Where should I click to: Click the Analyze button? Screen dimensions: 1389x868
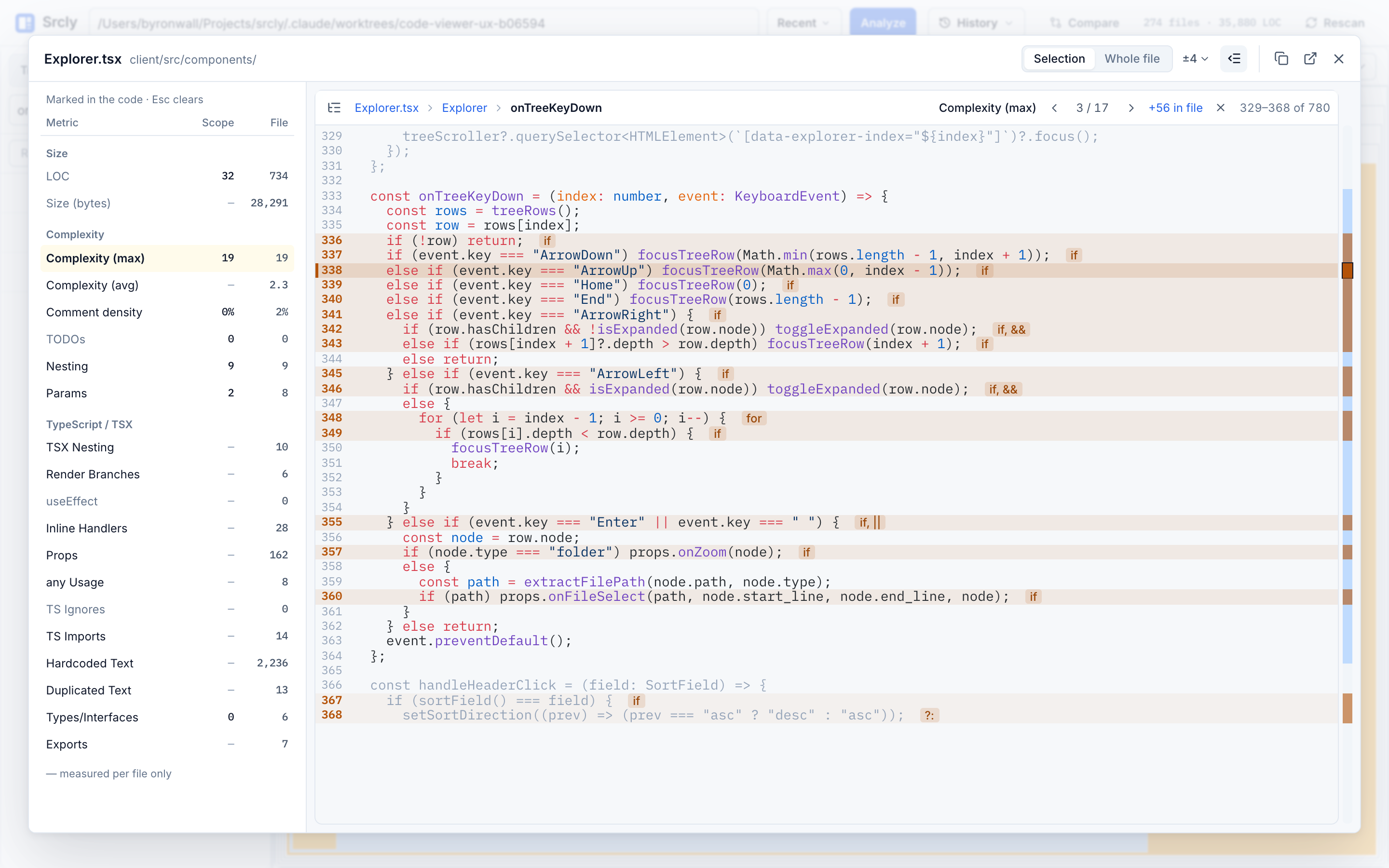tap(883, 23)
